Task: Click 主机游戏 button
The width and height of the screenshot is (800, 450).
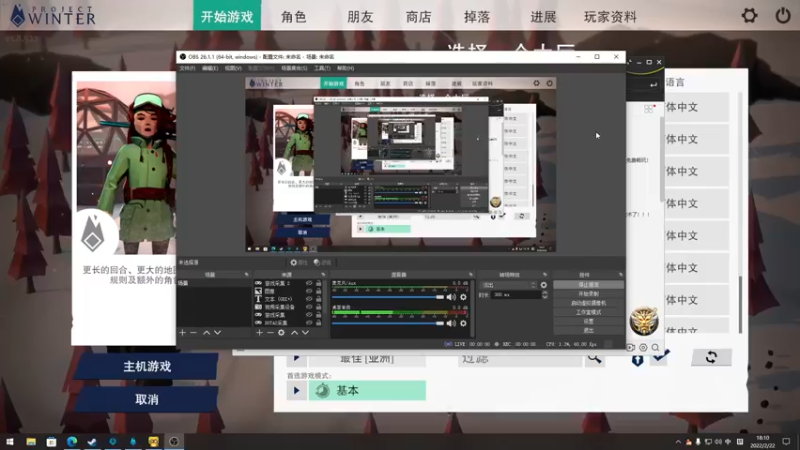Action: 147,366
